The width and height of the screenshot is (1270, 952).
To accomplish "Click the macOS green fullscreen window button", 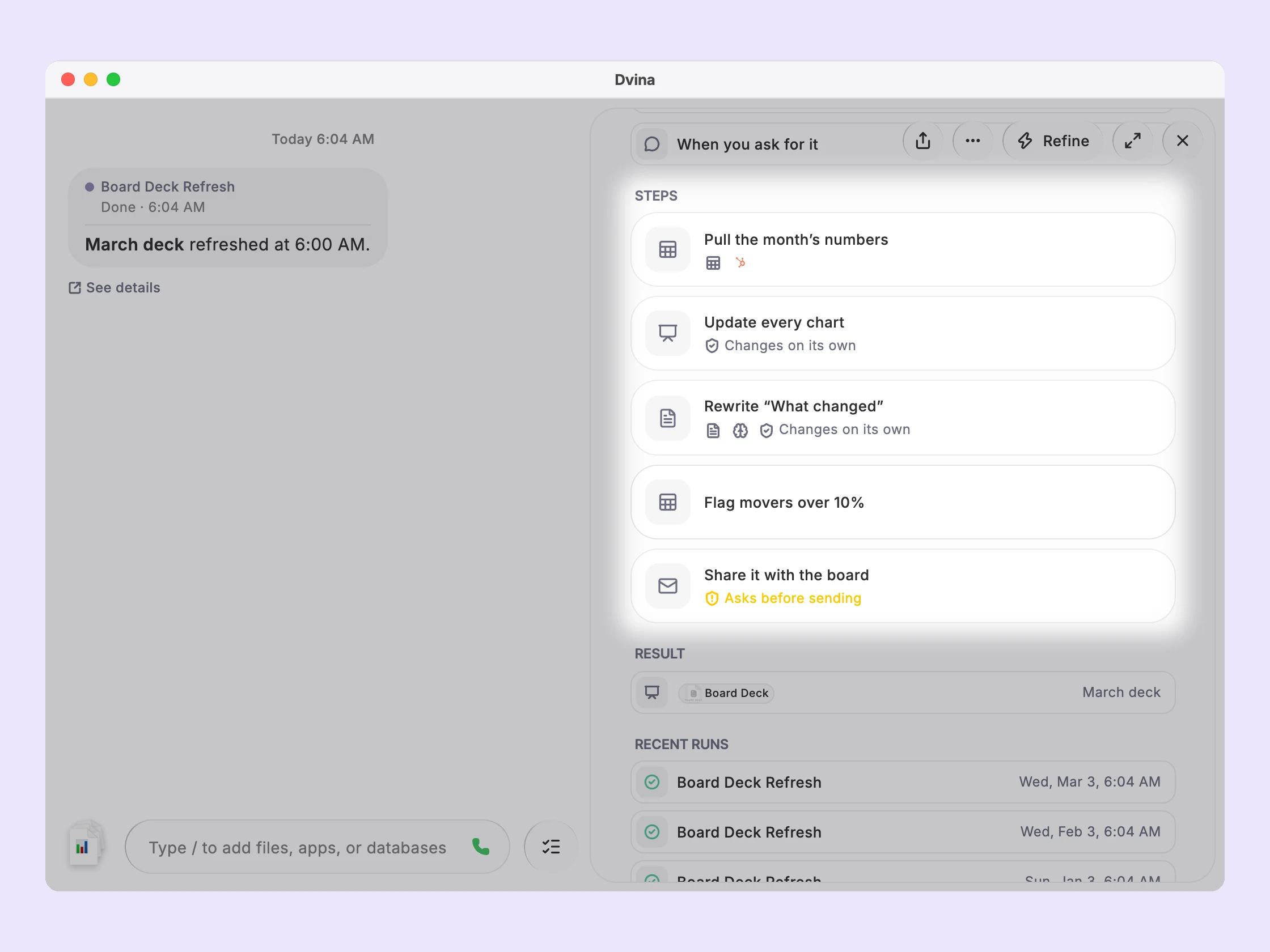I will [x=113, y=79].
